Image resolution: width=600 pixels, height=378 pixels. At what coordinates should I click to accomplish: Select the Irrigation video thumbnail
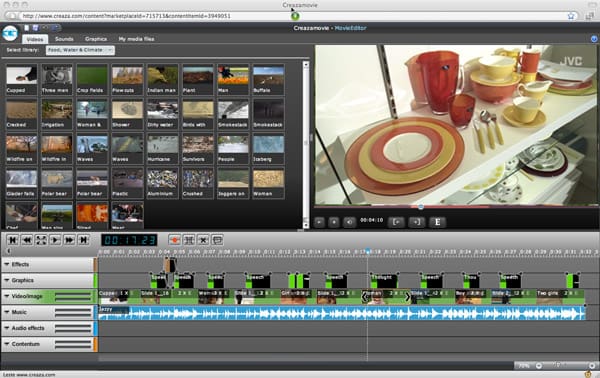(57, 114)
